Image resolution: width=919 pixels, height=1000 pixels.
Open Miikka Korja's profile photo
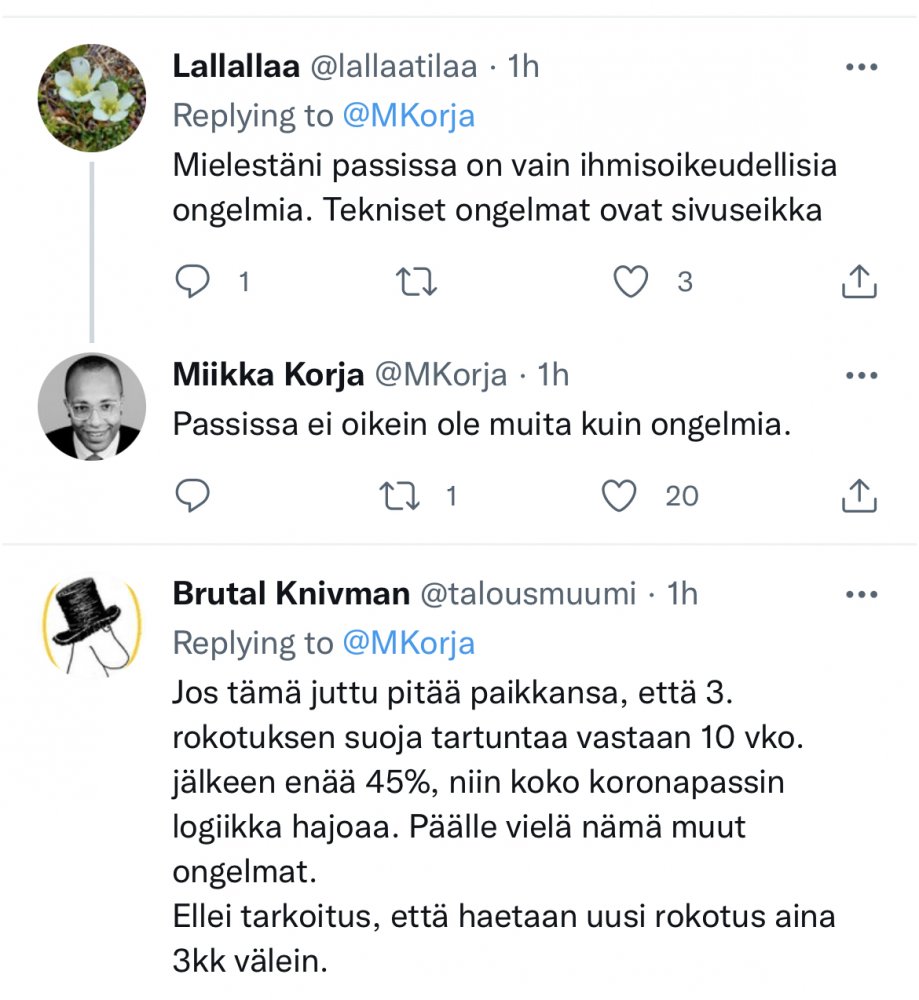click(x=92, y=407)
